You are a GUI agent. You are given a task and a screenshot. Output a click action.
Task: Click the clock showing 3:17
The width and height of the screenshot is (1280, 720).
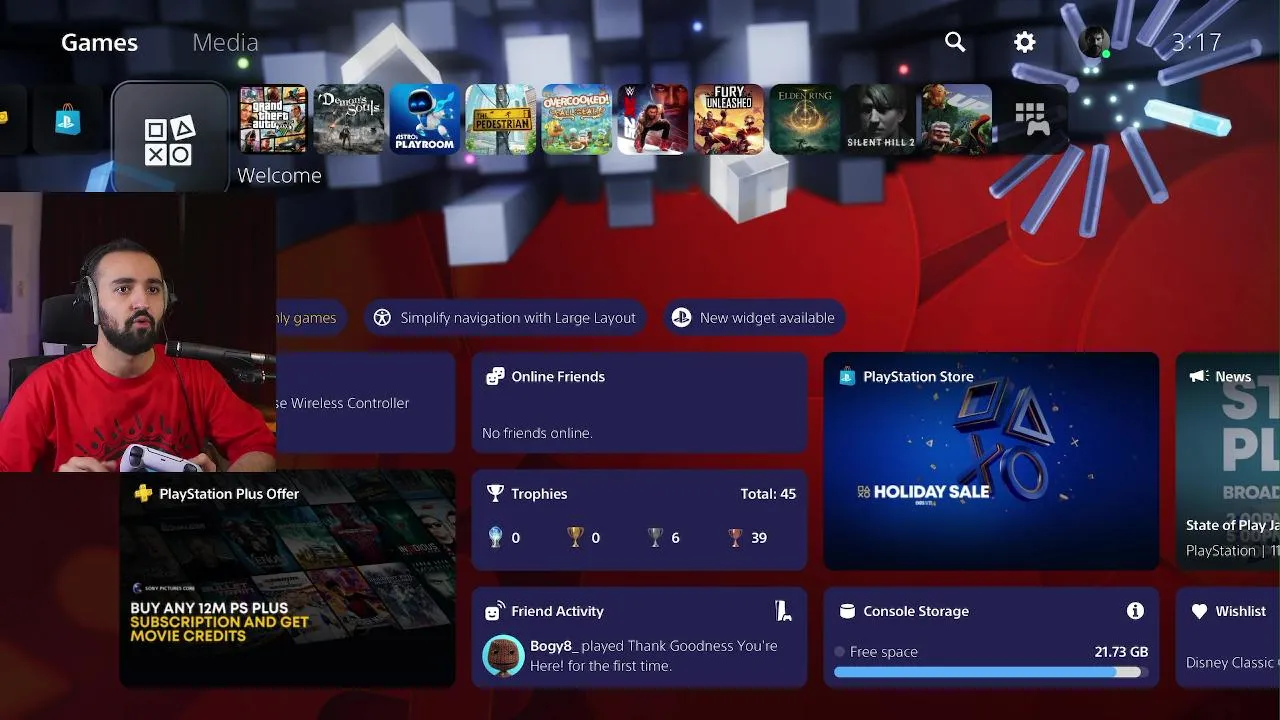tap(1196, 42)
